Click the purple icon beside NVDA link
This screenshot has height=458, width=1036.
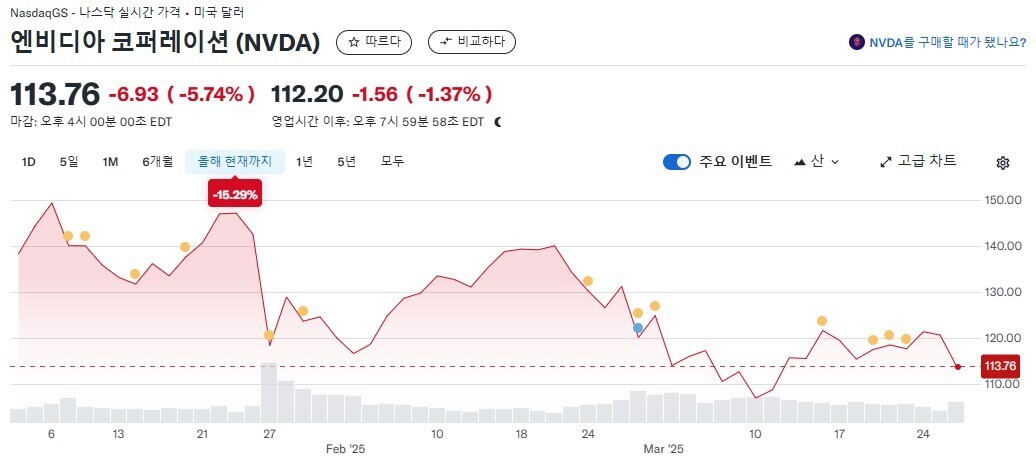pos(857,42)
